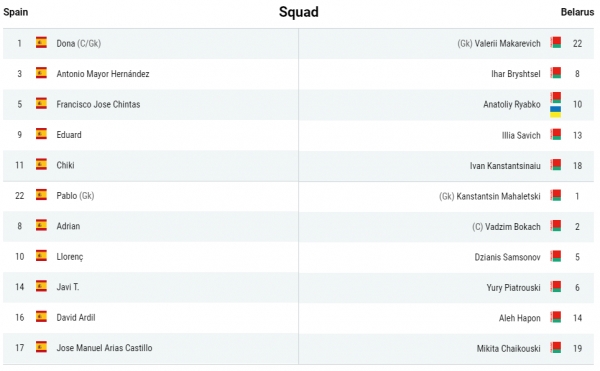Open Dzianis Samsonov player entry
This screenshot has height=371, width=600.
507,257
